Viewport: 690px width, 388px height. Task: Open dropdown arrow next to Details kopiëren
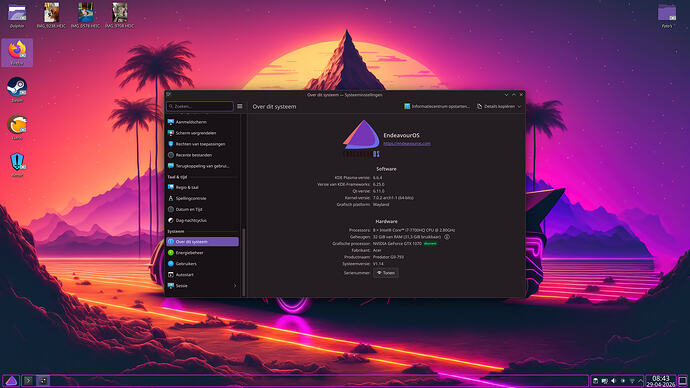519,106
